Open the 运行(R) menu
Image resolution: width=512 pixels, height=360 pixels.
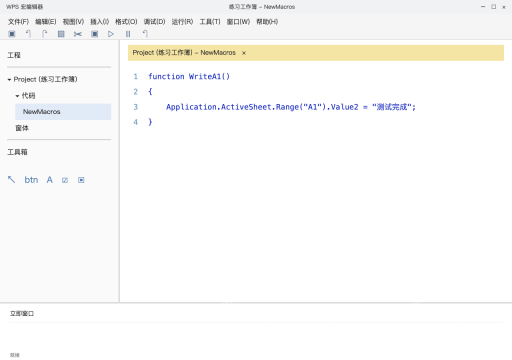click(182, 22)
